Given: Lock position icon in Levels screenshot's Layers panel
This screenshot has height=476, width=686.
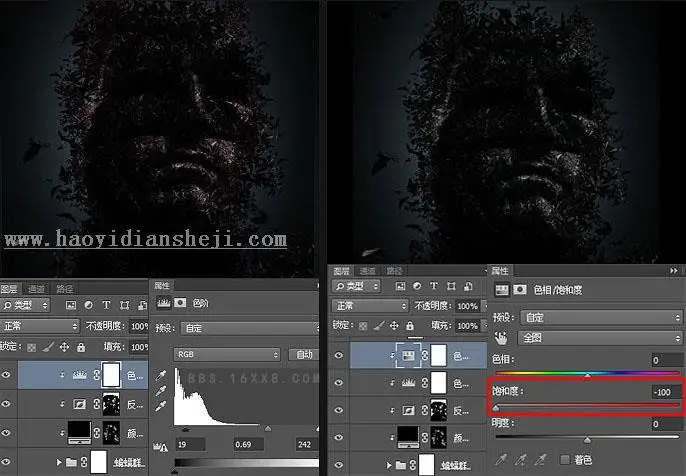Looking at the screenshot, I should click(x=64, y=347).
